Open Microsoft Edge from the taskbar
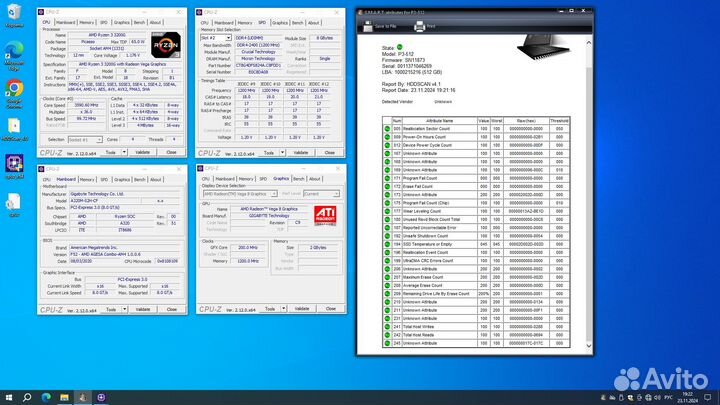720x405 pixels. click(46, 397)
